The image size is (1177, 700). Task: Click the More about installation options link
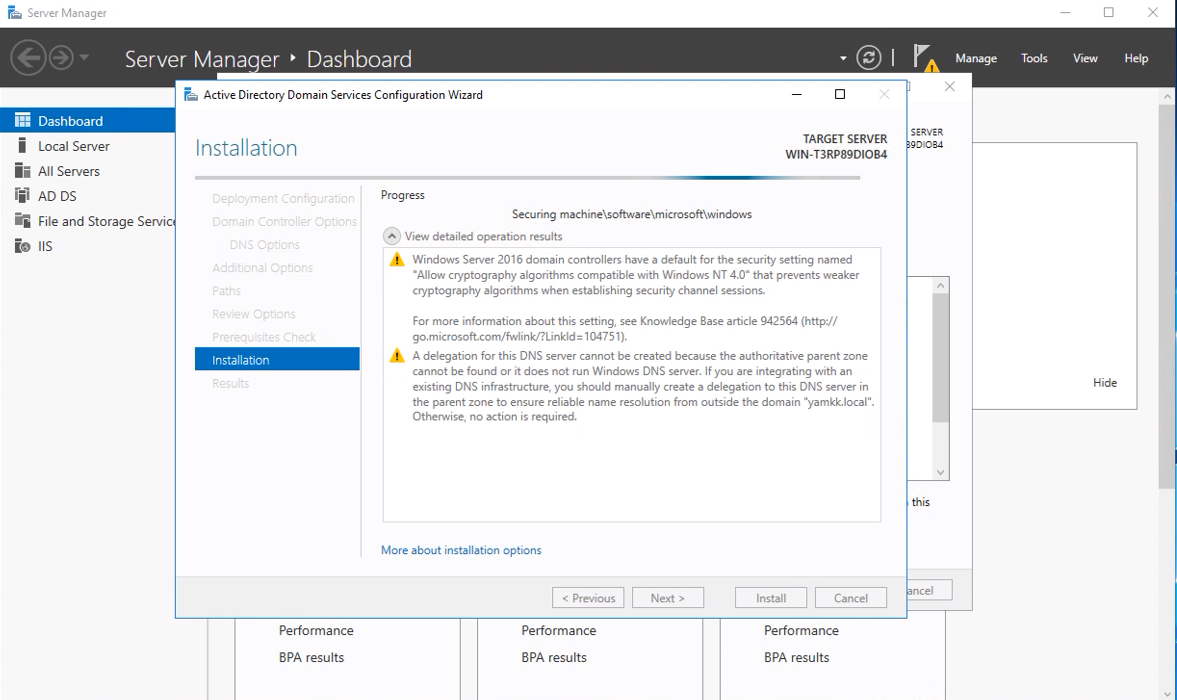[461, 550]
